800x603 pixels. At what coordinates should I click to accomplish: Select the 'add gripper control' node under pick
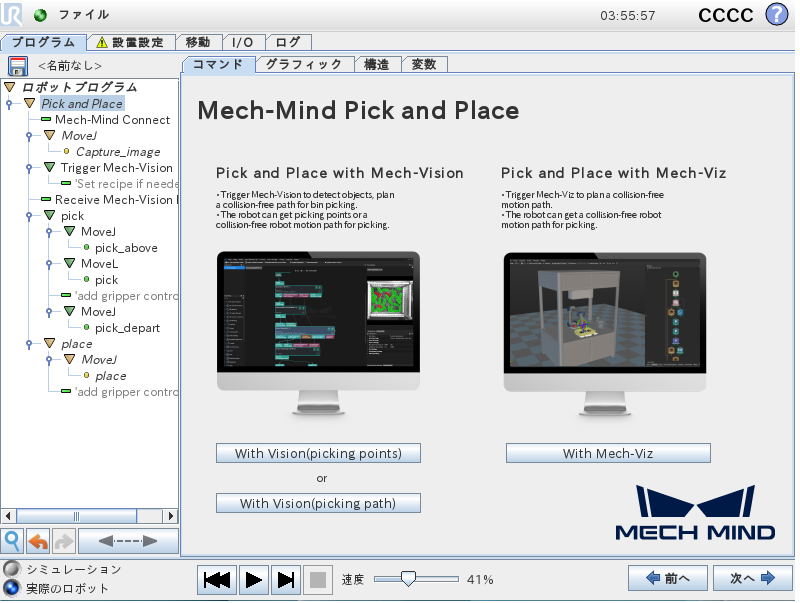click(x=119, y=295)
